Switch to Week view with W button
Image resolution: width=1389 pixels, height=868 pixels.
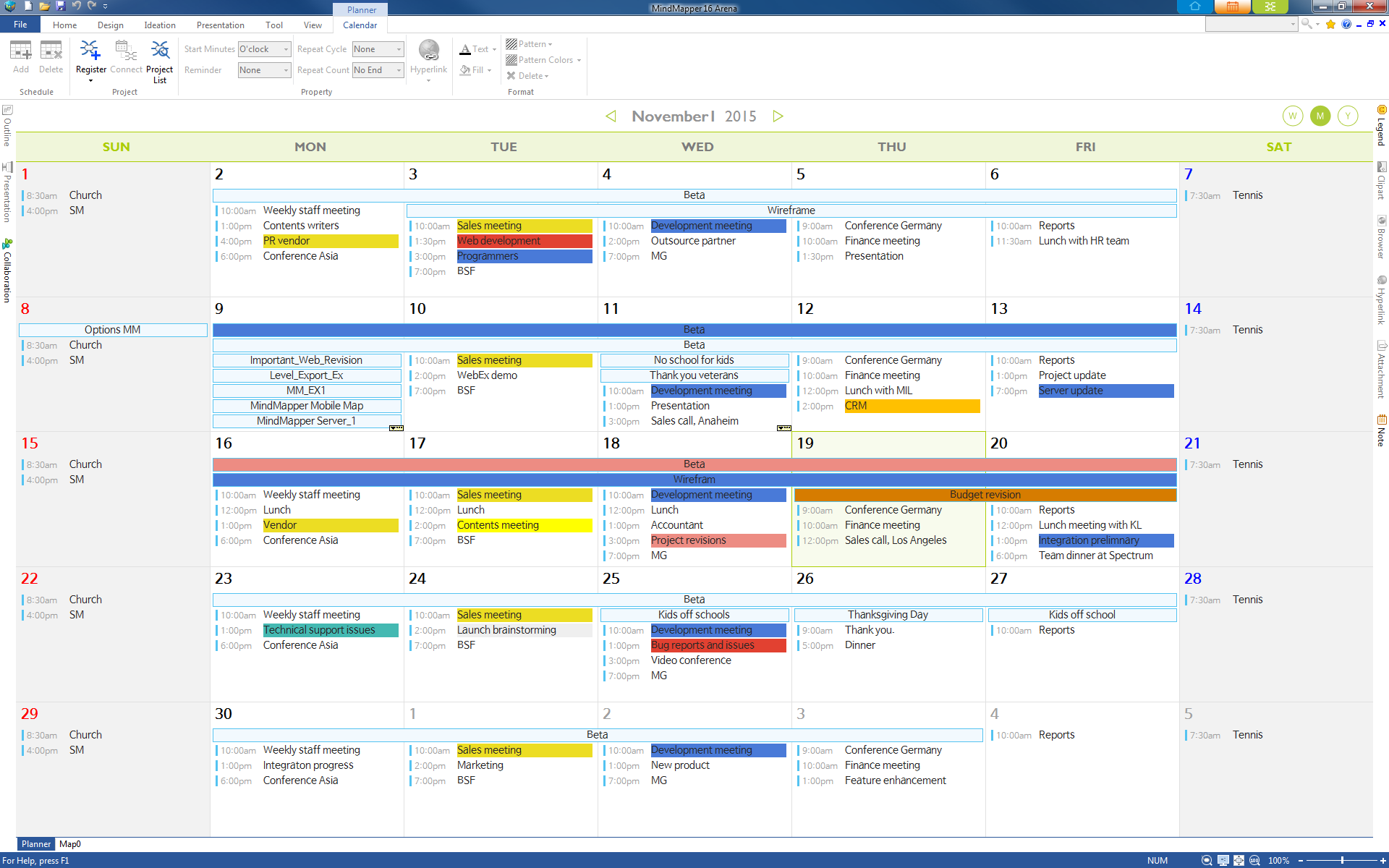pyautogui.click(x=1292, y=116)
